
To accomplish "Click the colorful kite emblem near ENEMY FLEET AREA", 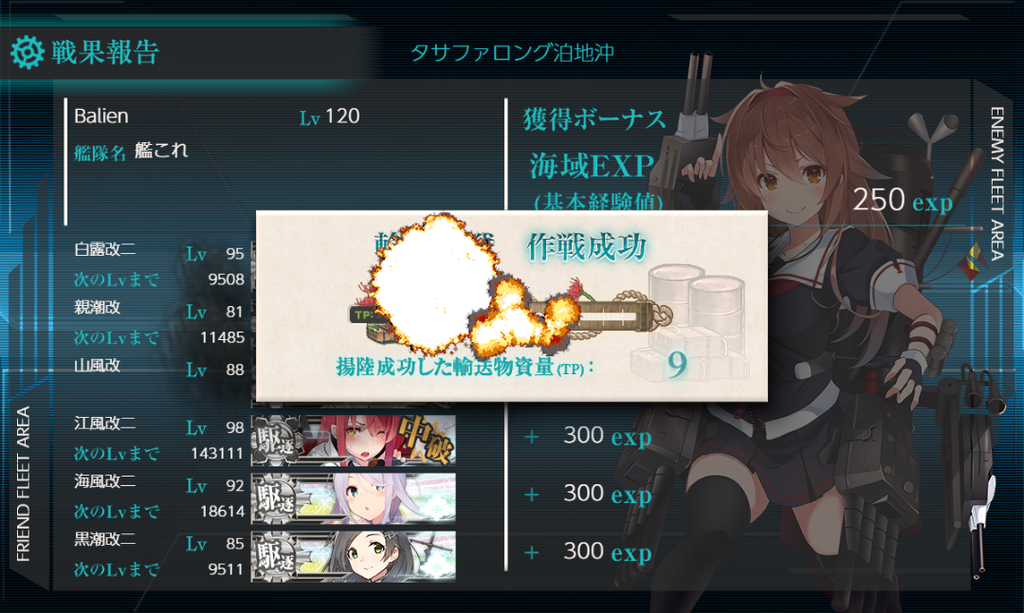I will point(973,262).
